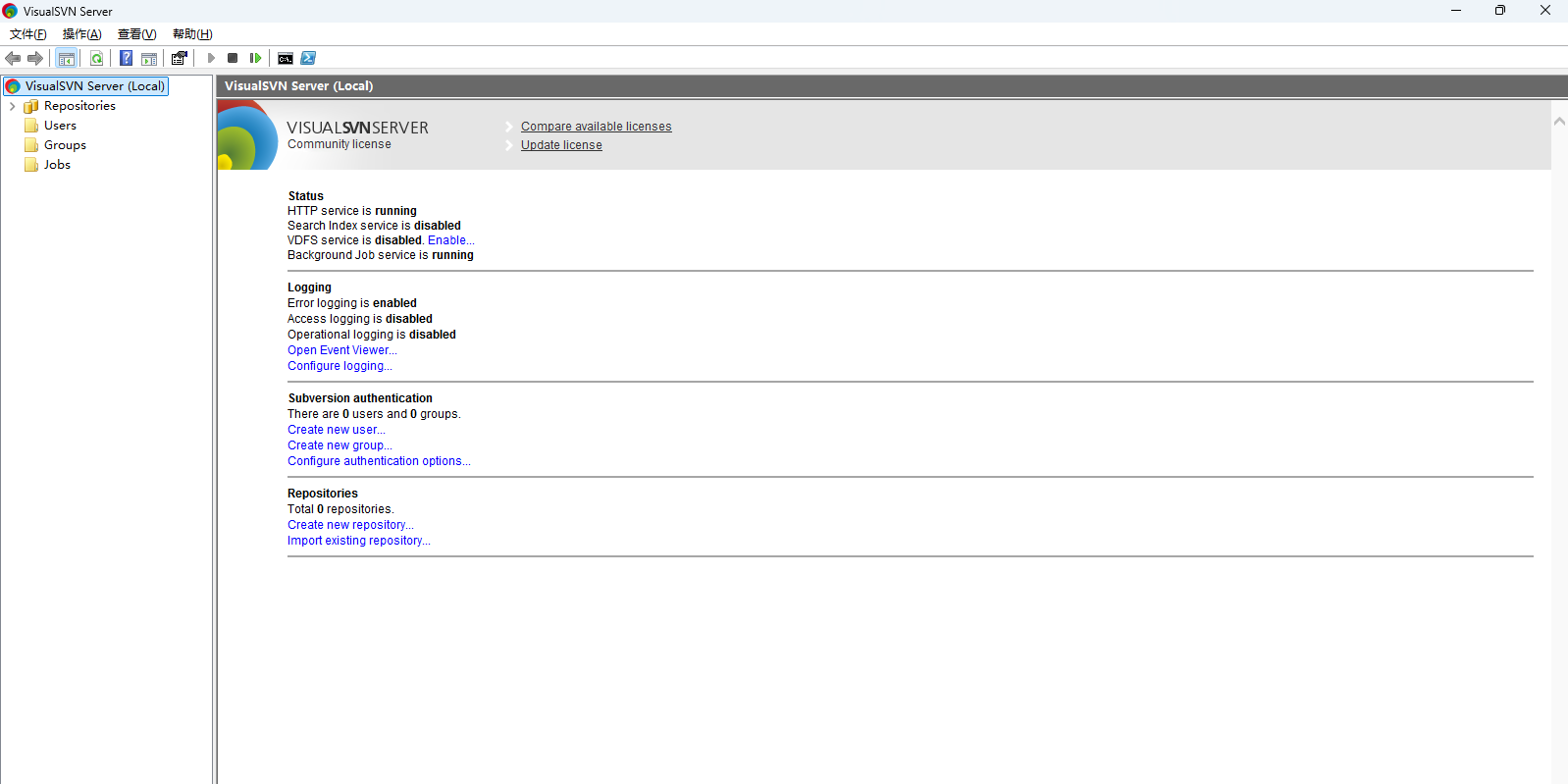The image size is (1568, 784).
Task: Click the scroll up arrow in the details pane
Action: pos(1559,121)
